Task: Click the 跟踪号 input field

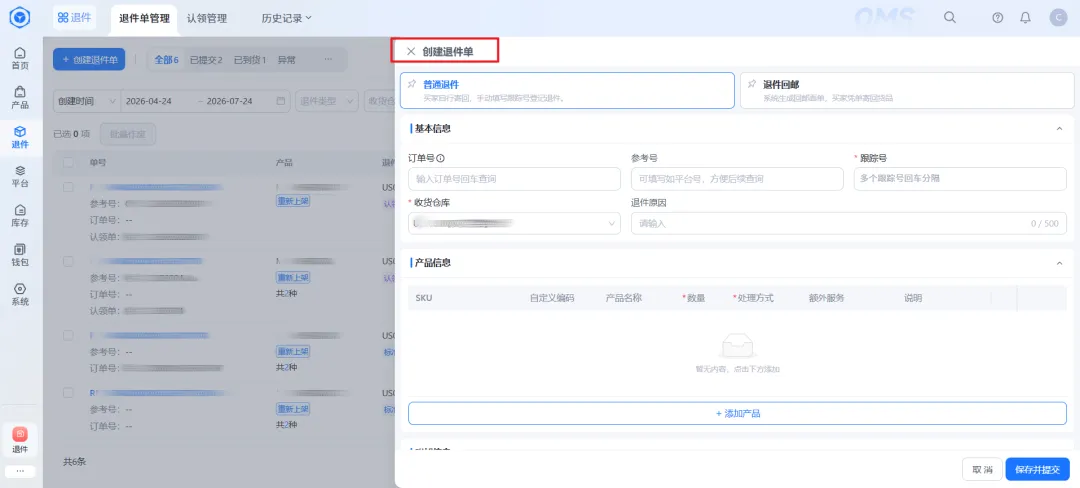Action: point(960,179)
